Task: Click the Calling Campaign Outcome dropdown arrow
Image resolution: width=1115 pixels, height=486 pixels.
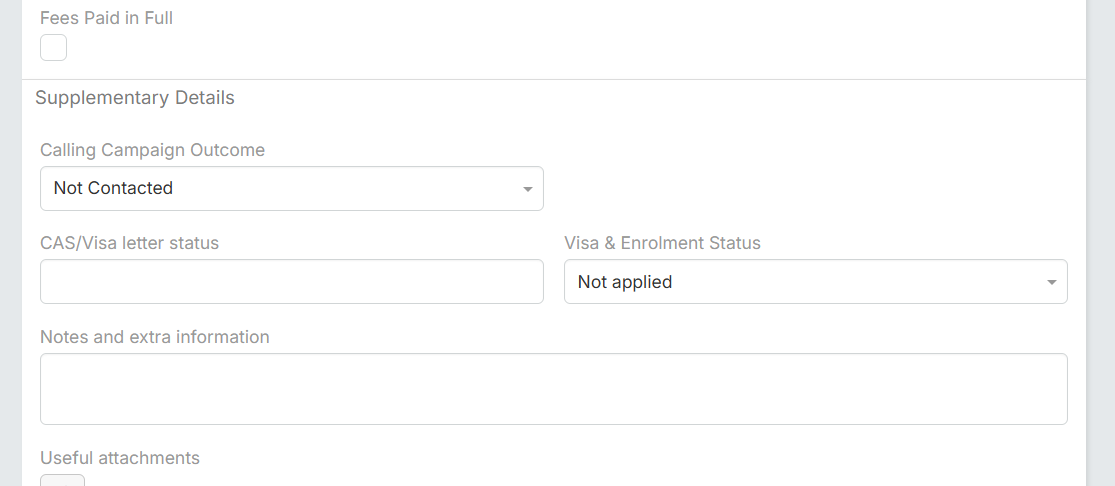Action: (527, 189)
